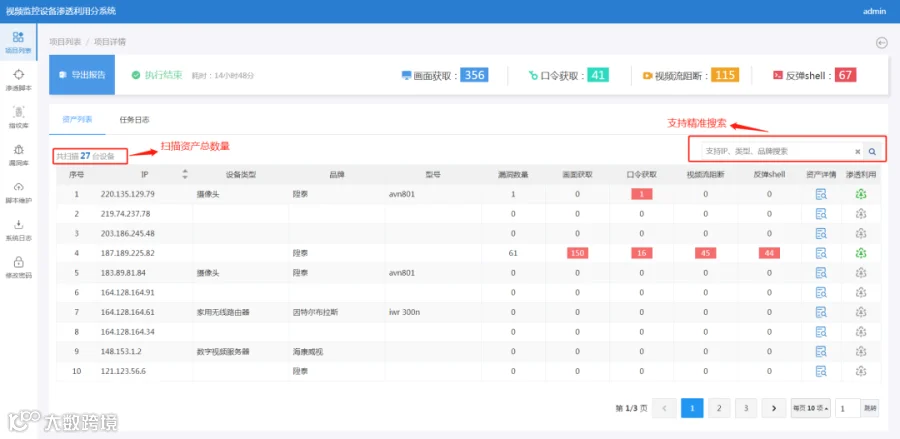
Task: Click the 视频流阻断 115 count
Action: pyautogui.click(x=725, y=75)
